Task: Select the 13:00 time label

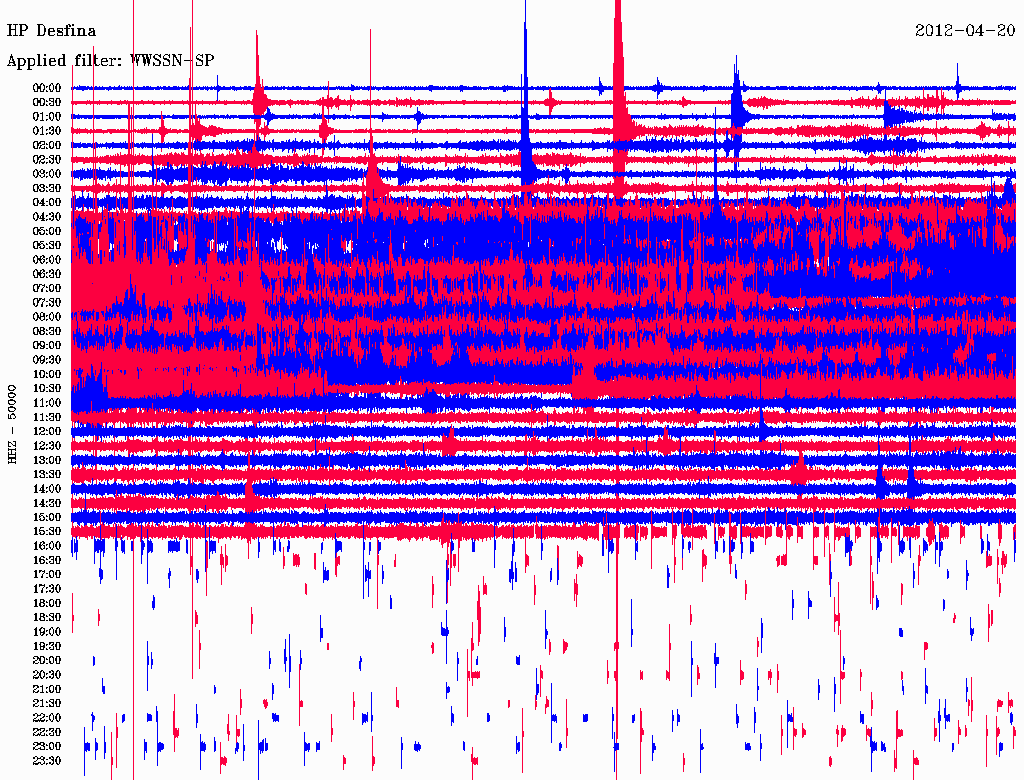Action: pyautogui.click(x=47, y=460)
